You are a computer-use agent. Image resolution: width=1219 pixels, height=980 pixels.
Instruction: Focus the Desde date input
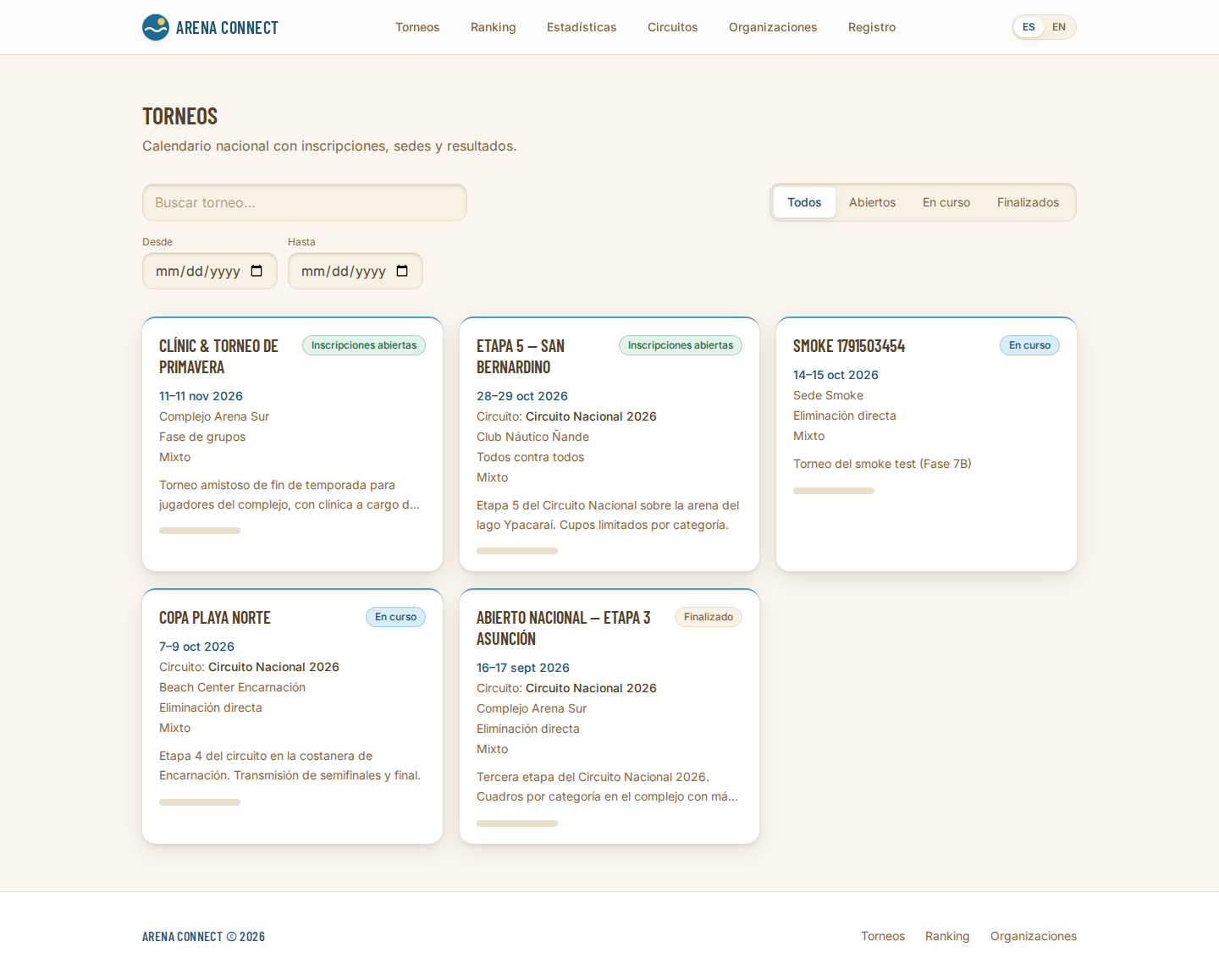coord(210,271)
